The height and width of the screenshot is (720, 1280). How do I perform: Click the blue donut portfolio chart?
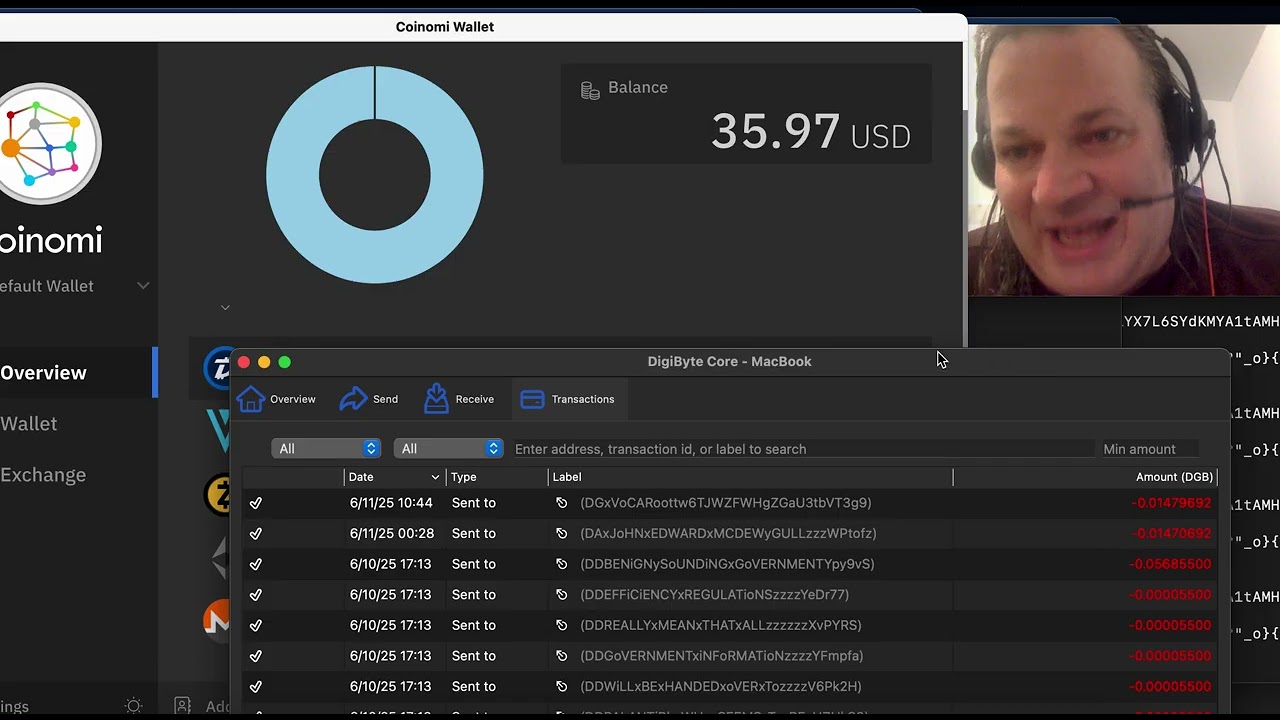375,175
